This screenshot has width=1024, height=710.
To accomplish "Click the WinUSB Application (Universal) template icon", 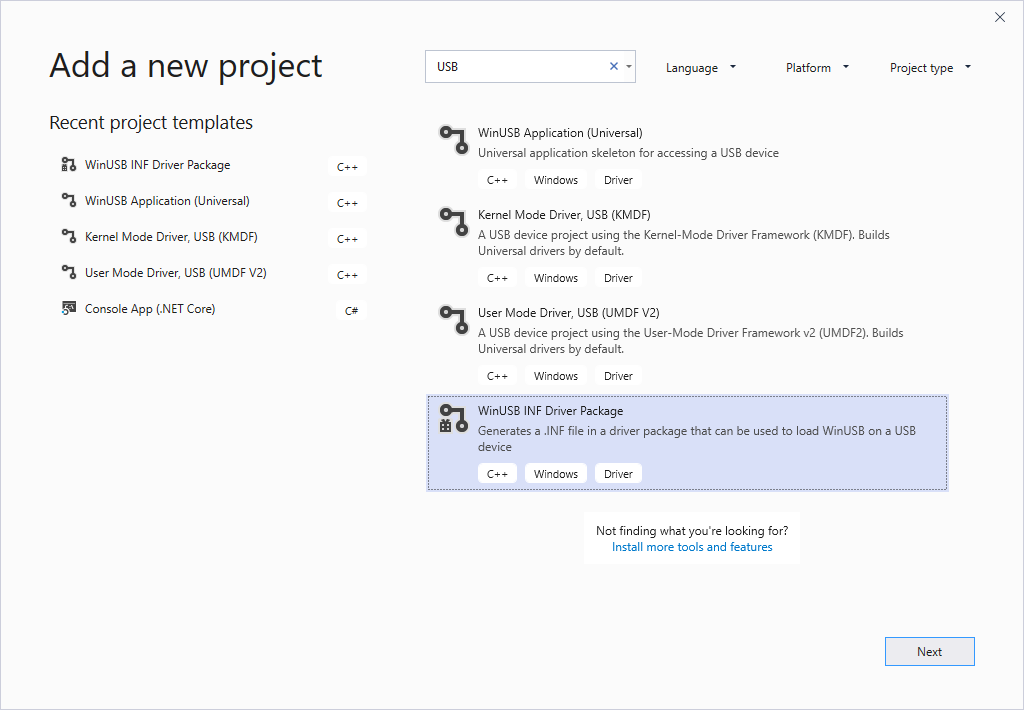I will pyautogui.click(x=453, y=139).
